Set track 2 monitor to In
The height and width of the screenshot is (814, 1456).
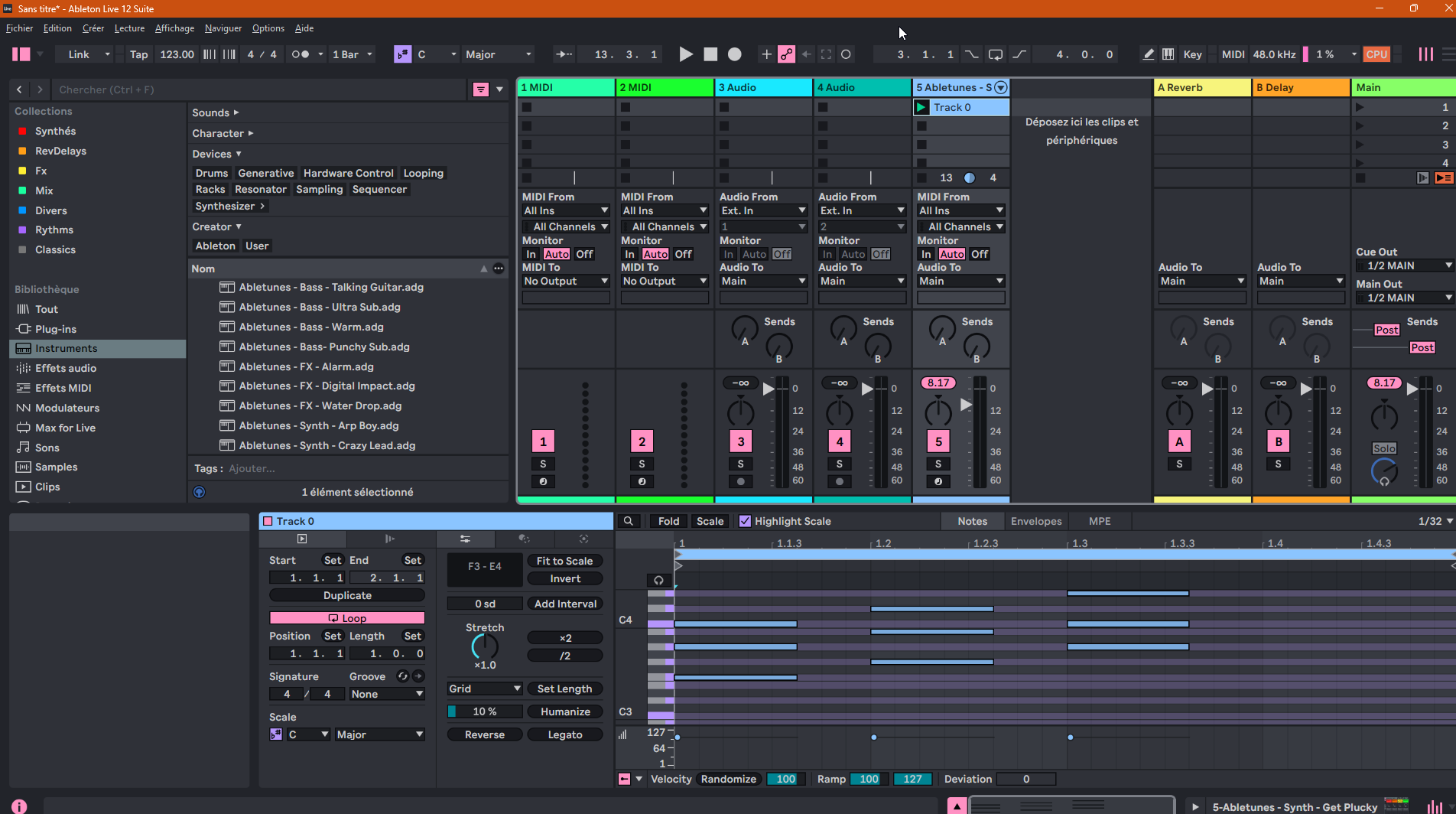629,254
